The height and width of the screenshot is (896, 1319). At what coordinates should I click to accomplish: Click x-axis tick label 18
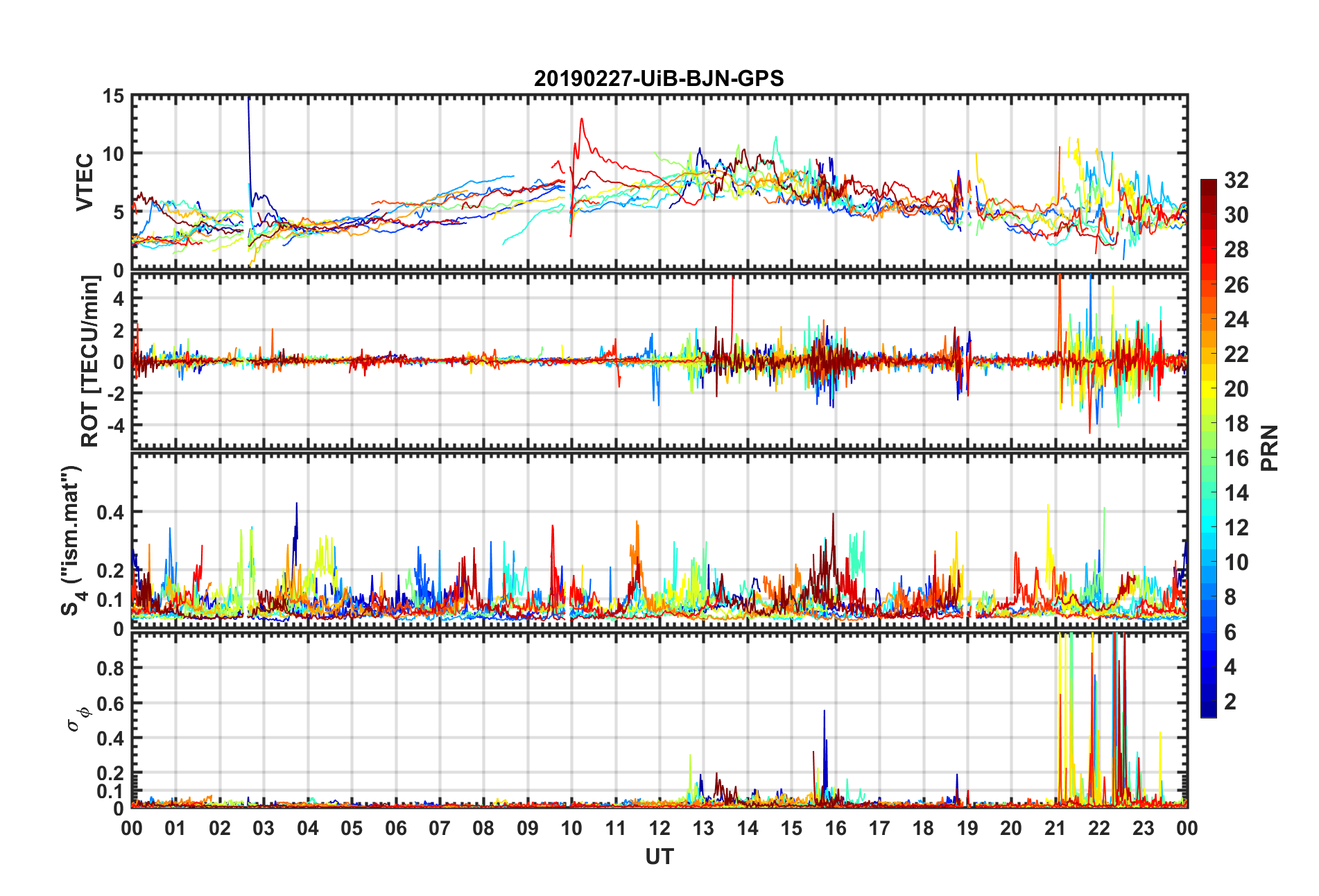[923, 828]
